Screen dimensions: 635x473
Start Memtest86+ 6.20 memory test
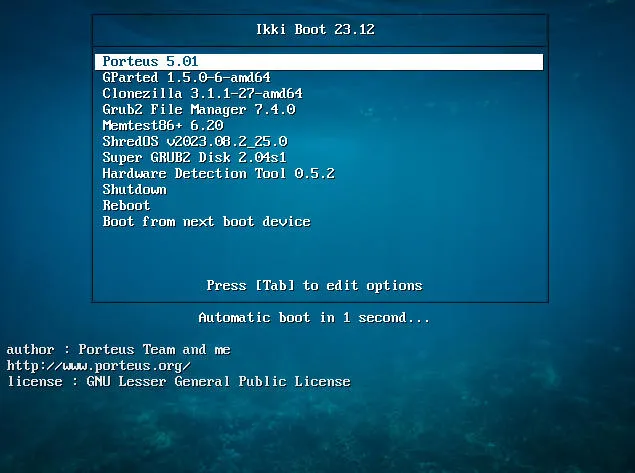(162, 126)
